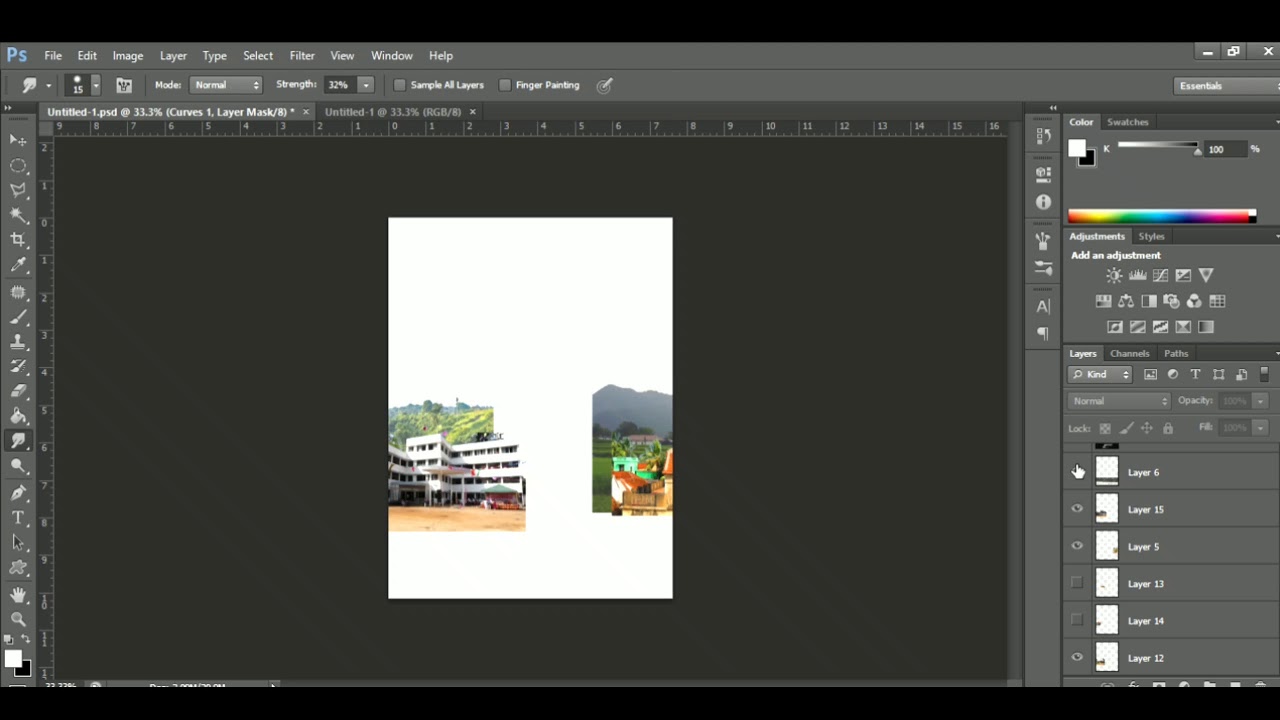
Task: Open the layer Kind filter dropdown
Action: click(1100, 374)
